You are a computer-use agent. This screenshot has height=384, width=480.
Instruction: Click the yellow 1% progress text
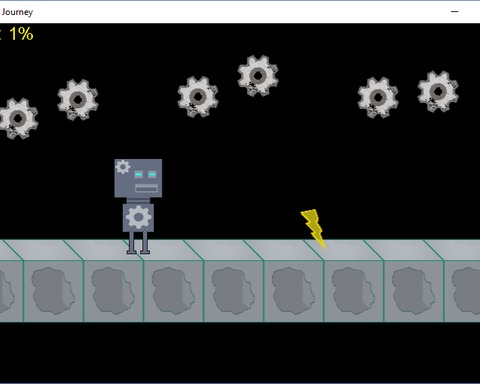click(x=21, y=34)
